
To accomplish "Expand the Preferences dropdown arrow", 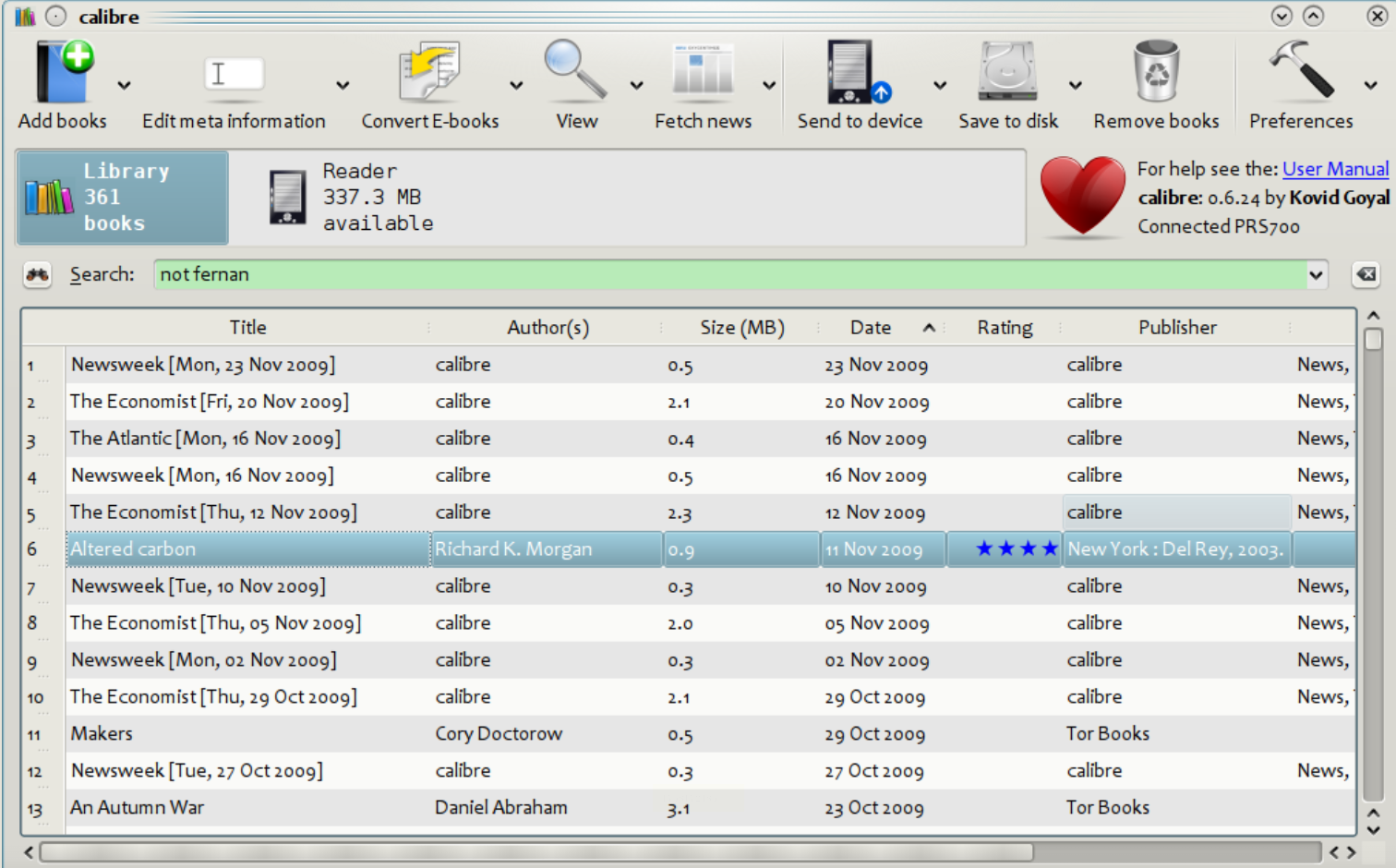I will click(x=1371, y=85).
